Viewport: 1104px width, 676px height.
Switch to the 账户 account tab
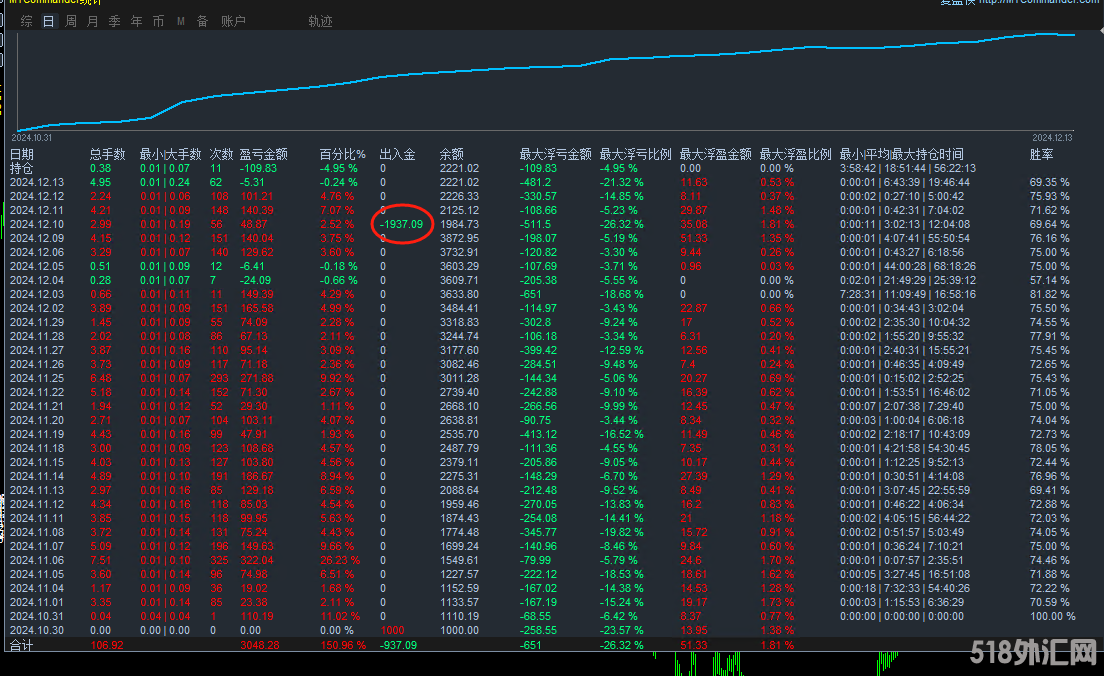pyautogui.click(x=233, y=21)
